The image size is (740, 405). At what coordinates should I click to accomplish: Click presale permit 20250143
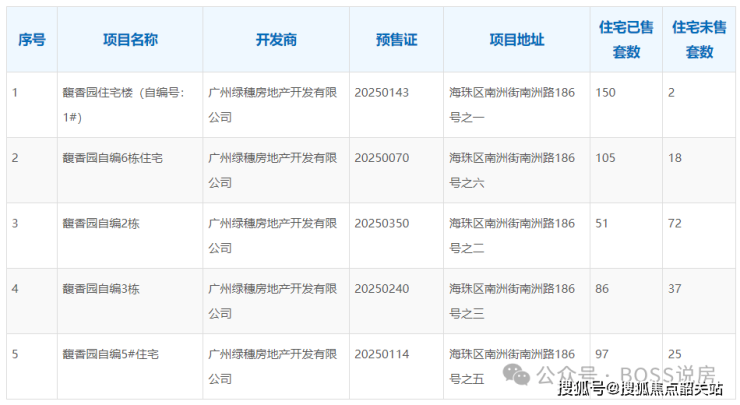point(382,93)
